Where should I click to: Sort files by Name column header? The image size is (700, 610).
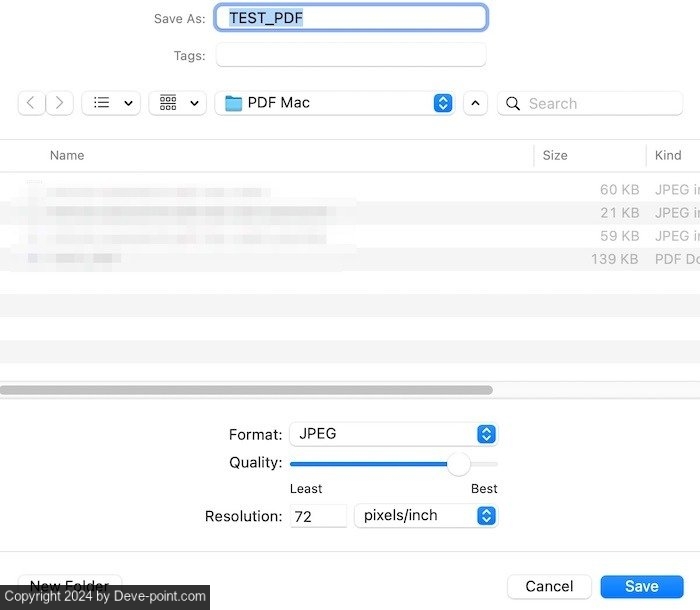point(67,155)
